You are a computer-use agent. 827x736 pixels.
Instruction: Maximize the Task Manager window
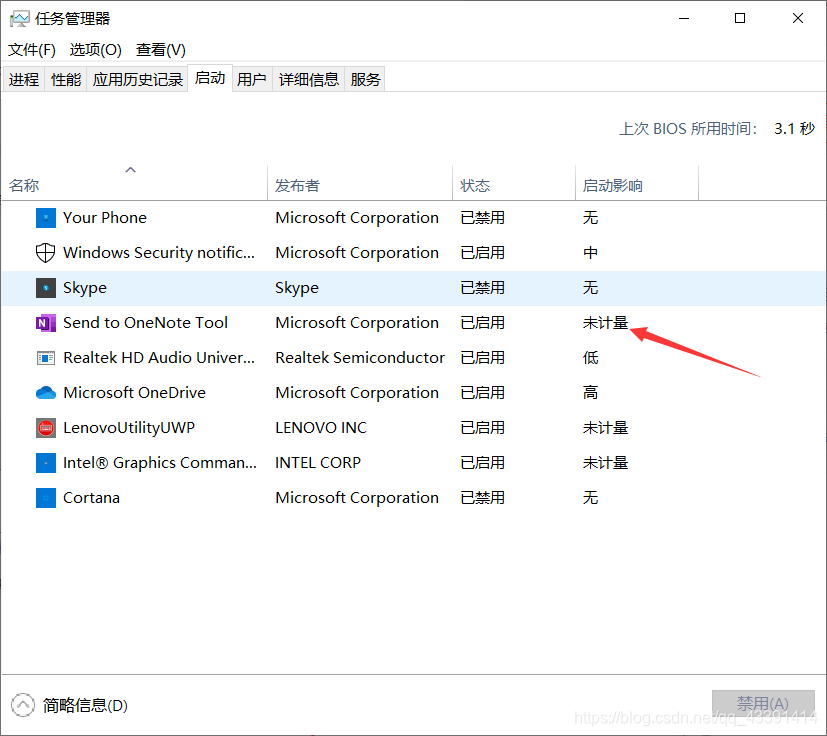click(740, 18)
